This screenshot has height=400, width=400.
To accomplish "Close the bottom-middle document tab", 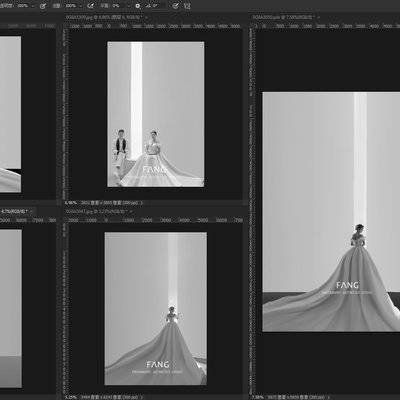I will pos(130,211).
